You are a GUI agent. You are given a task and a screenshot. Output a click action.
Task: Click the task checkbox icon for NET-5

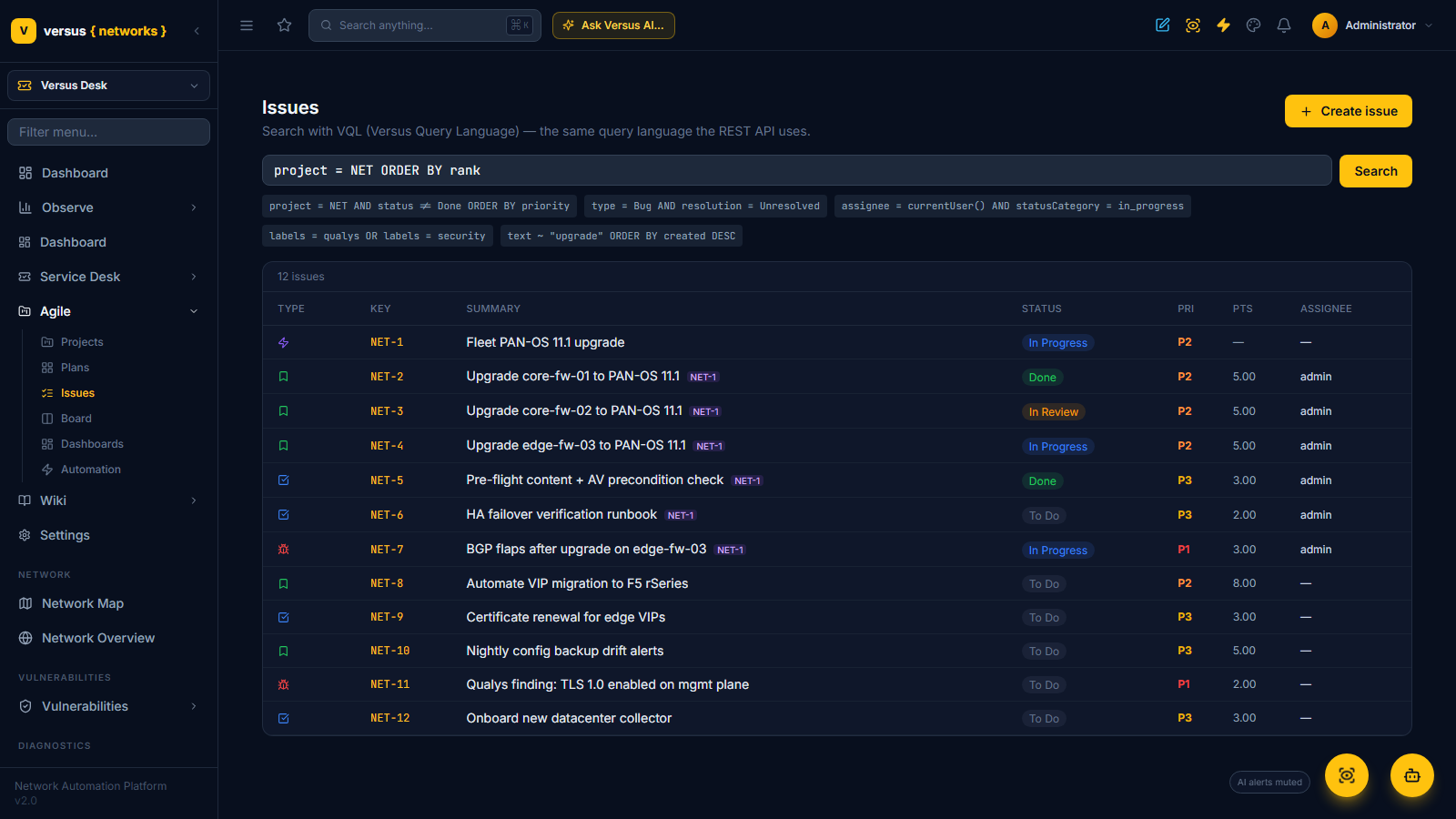(283, 480)
